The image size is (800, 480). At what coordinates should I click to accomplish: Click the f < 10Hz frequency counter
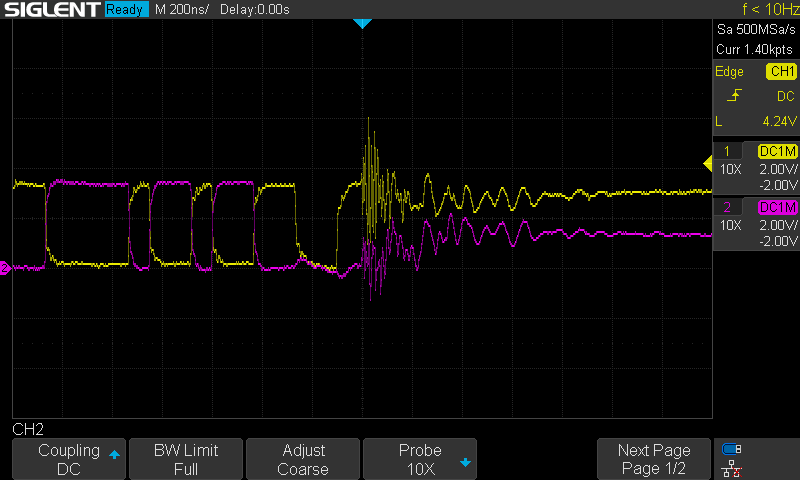[x=770, y=9]
